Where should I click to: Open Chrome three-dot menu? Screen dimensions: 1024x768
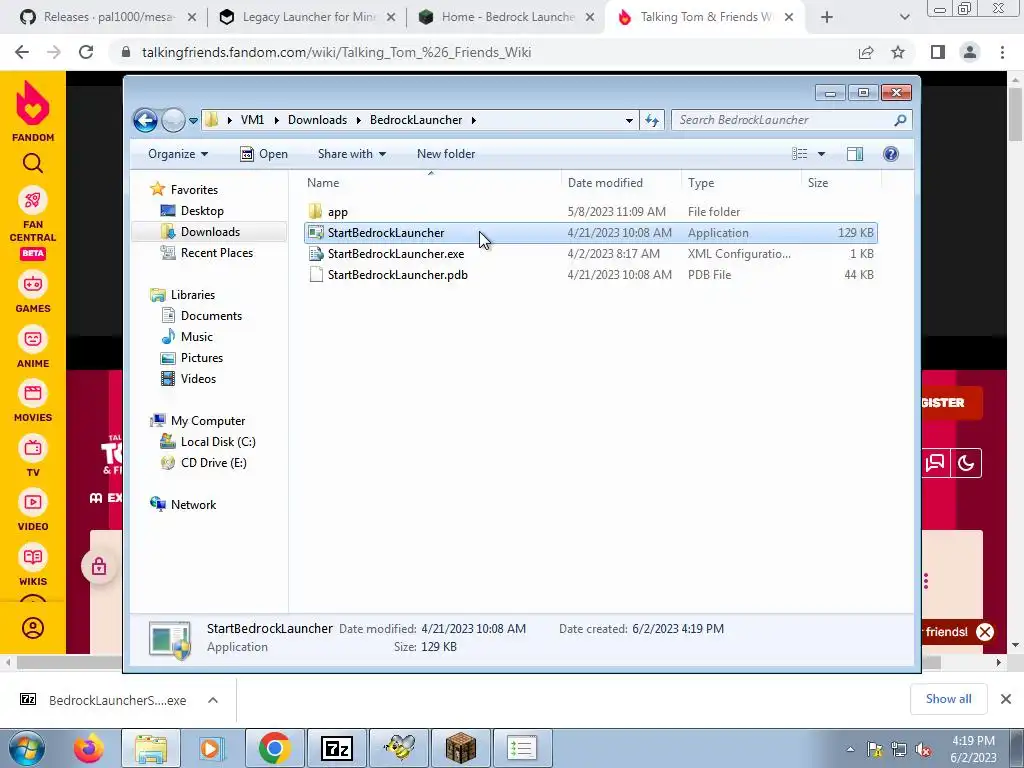click(x=1002, y=52)
